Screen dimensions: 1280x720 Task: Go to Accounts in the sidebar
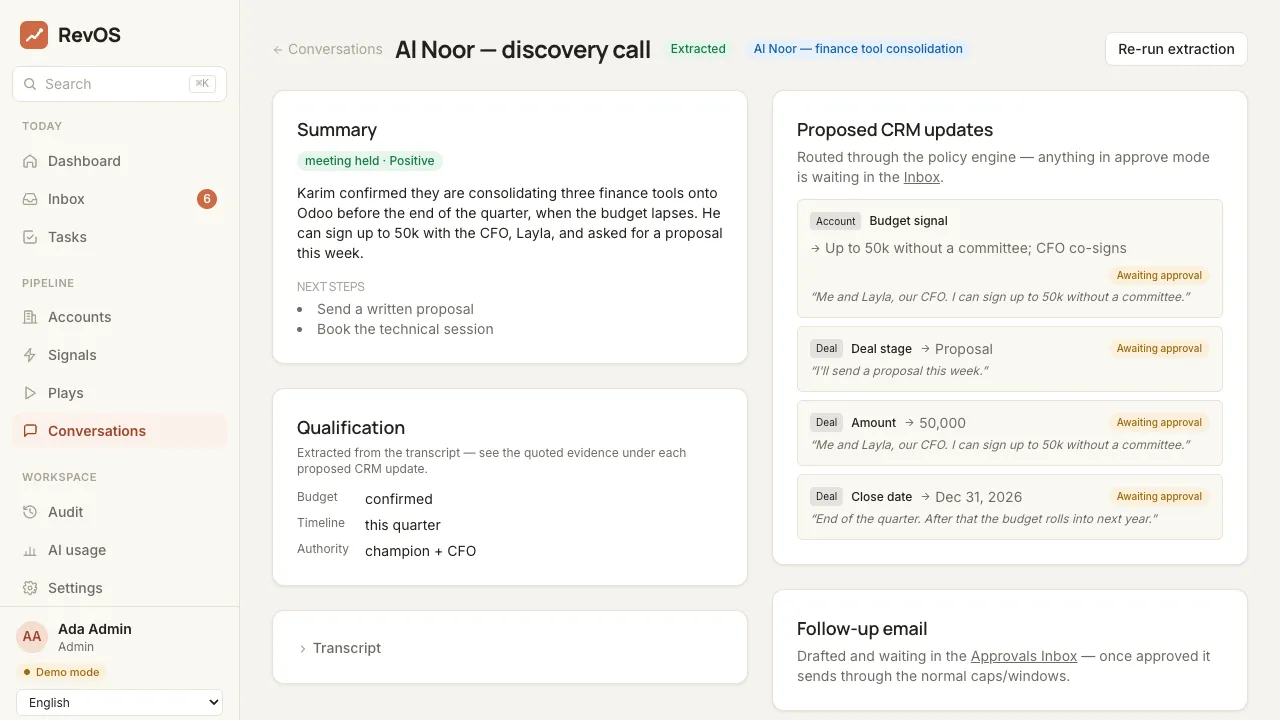[x=120, y=317]
